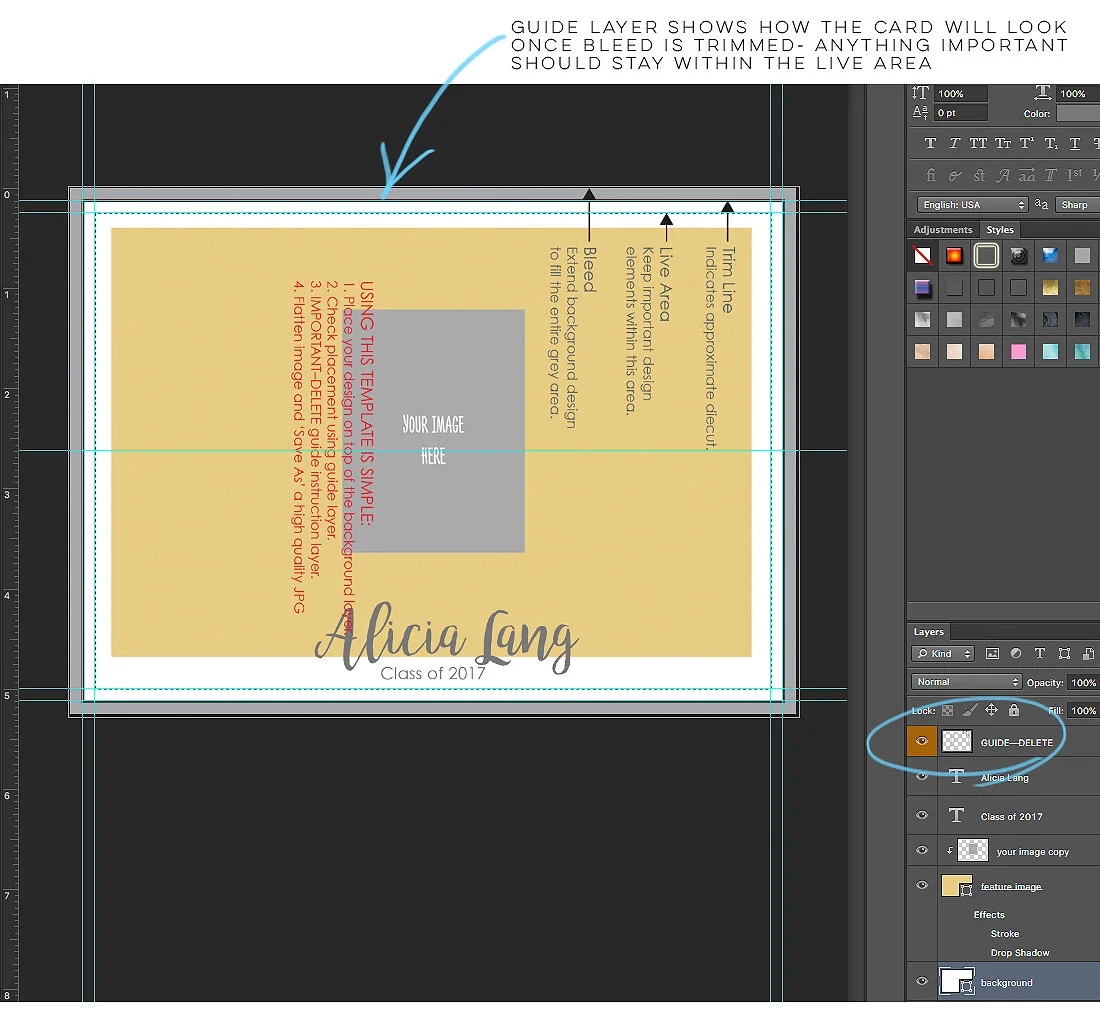Enable Small Caps (Tт) text style

1002,143
